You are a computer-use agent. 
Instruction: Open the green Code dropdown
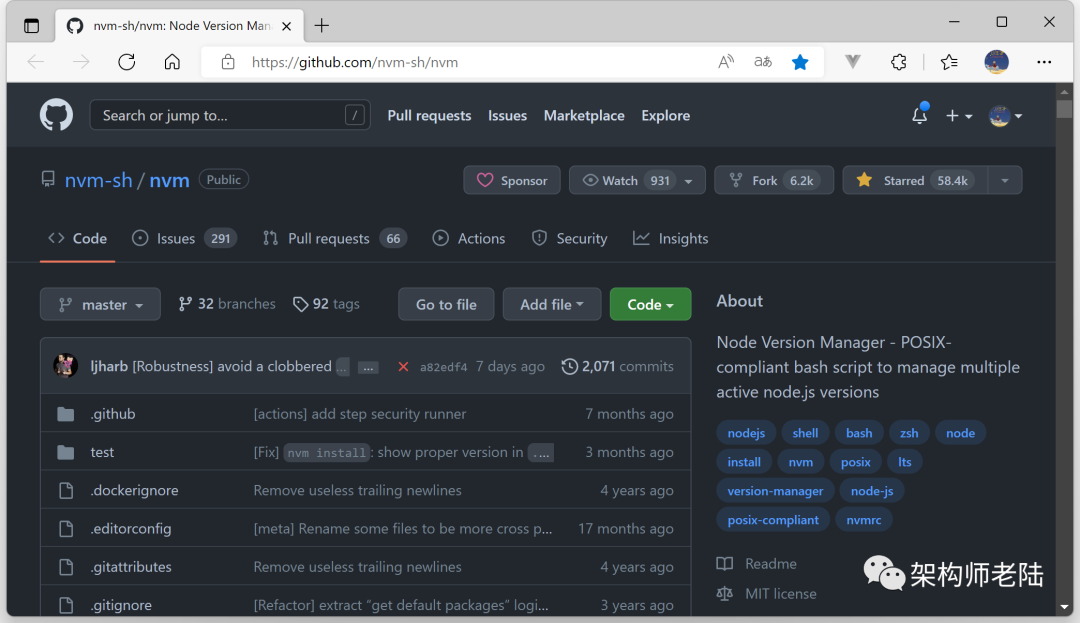pos(650,304)
